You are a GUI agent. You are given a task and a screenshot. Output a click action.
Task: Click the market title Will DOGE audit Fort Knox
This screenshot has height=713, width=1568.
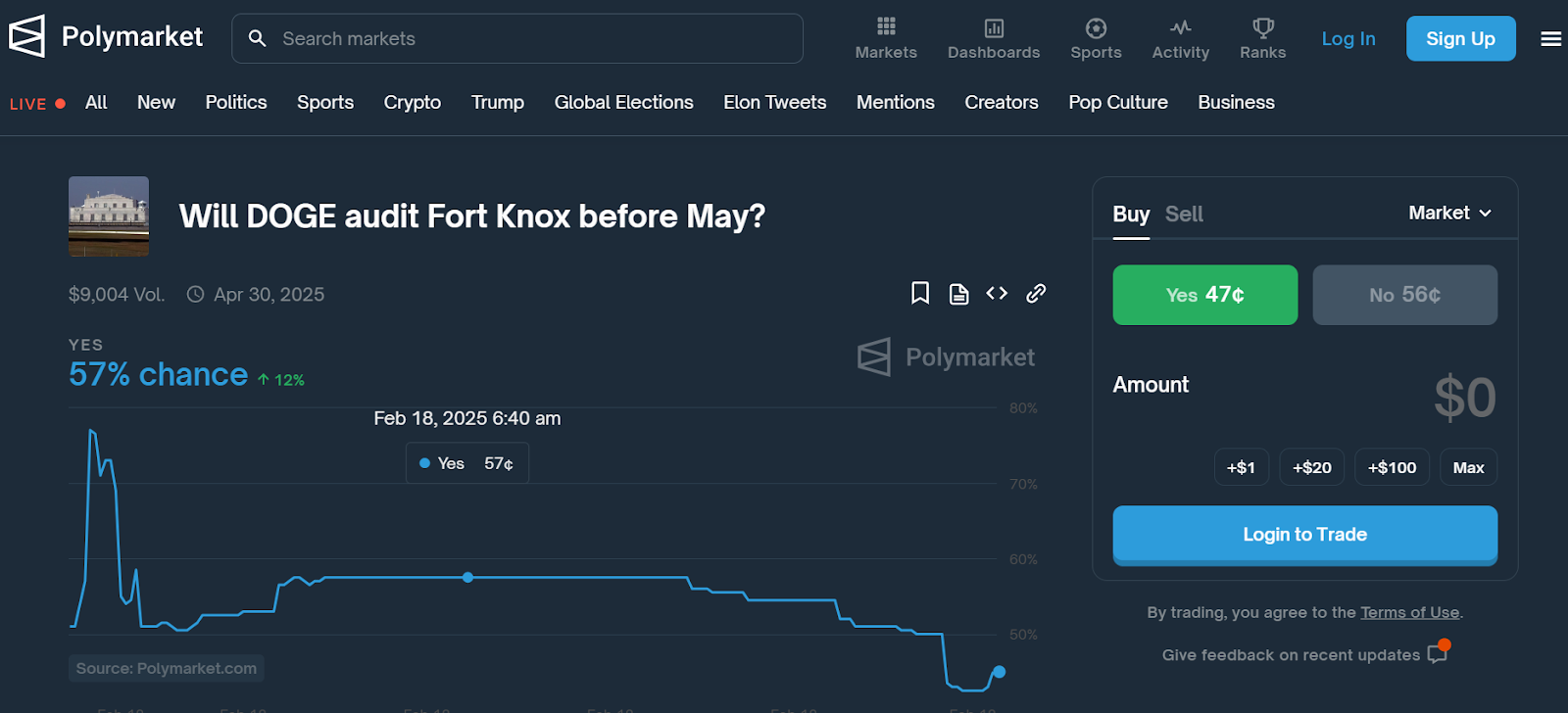(472, 215)
